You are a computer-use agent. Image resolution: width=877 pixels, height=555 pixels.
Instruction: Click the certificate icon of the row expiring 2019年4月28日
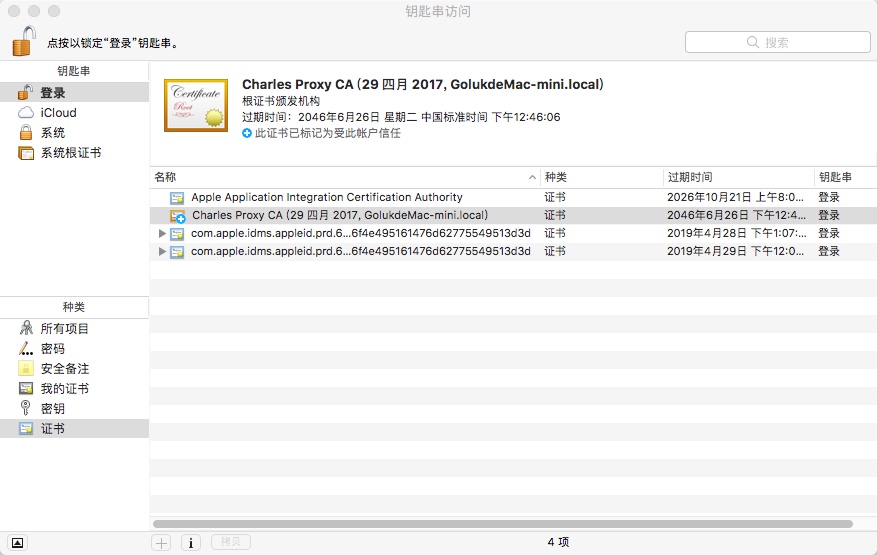[177, 234]
